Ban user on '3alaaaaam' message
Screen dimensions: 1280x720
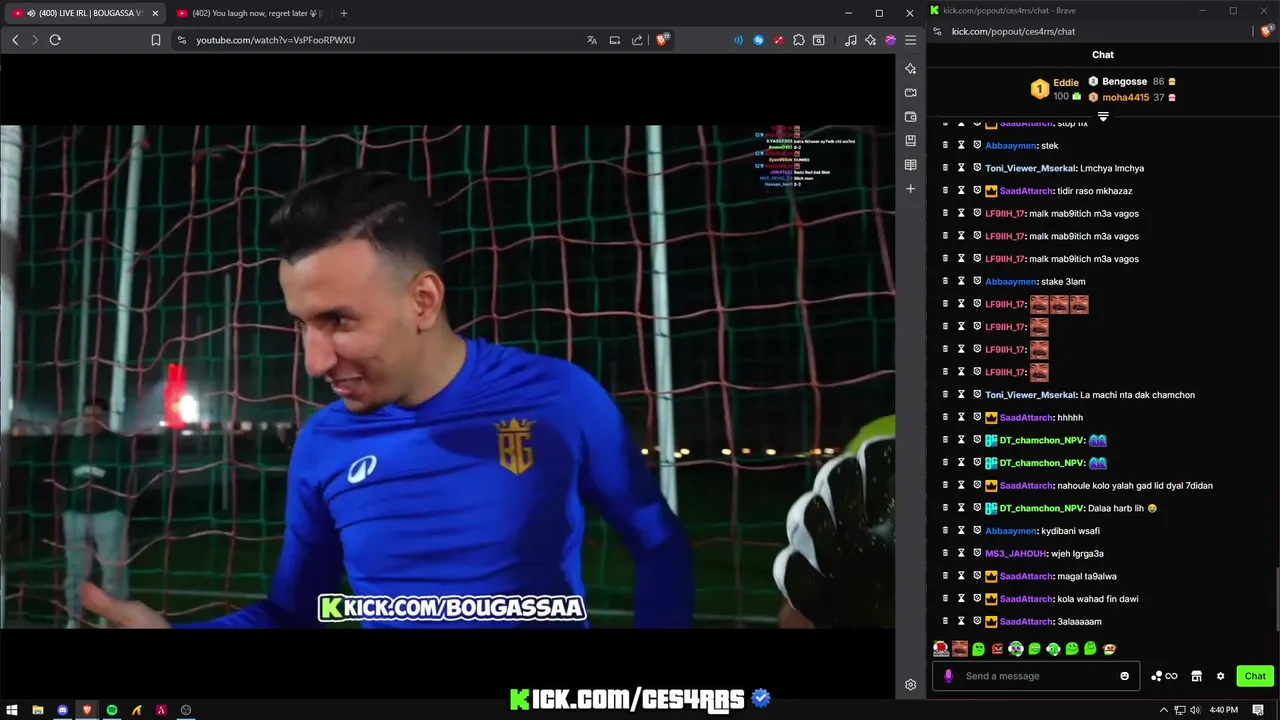pyautogui.click(x=977, y=621)
